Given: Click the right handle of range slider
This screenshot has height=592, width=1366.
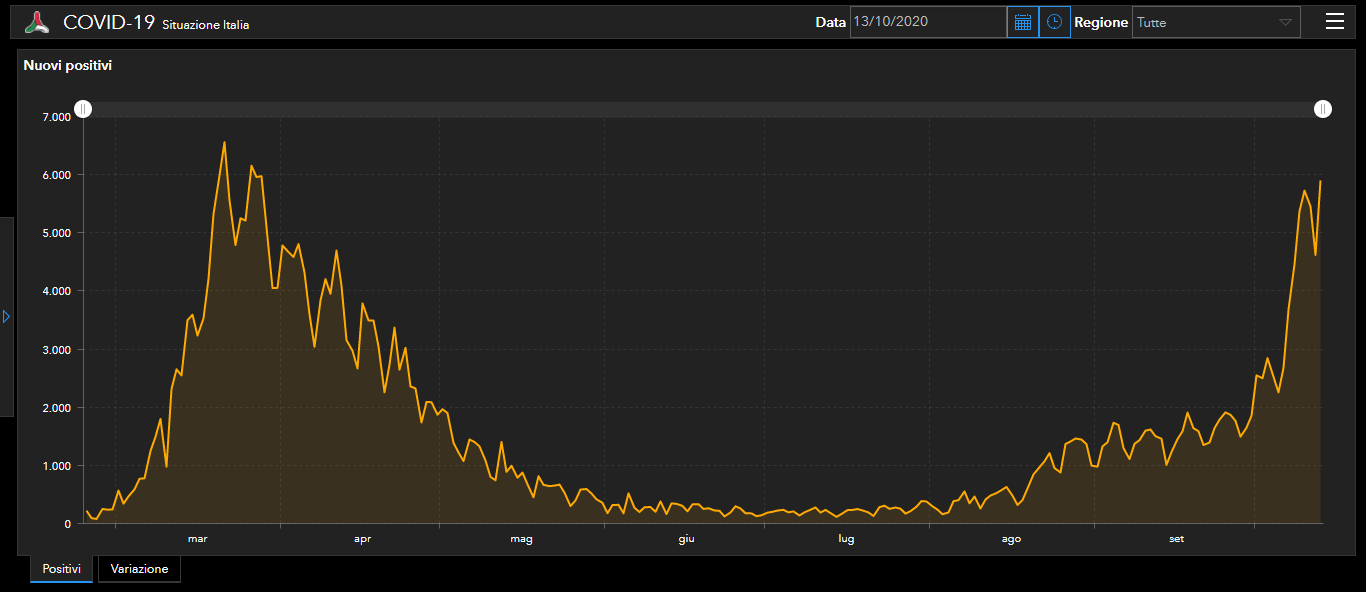Looking at the screenshot, I should point(1322,109).
